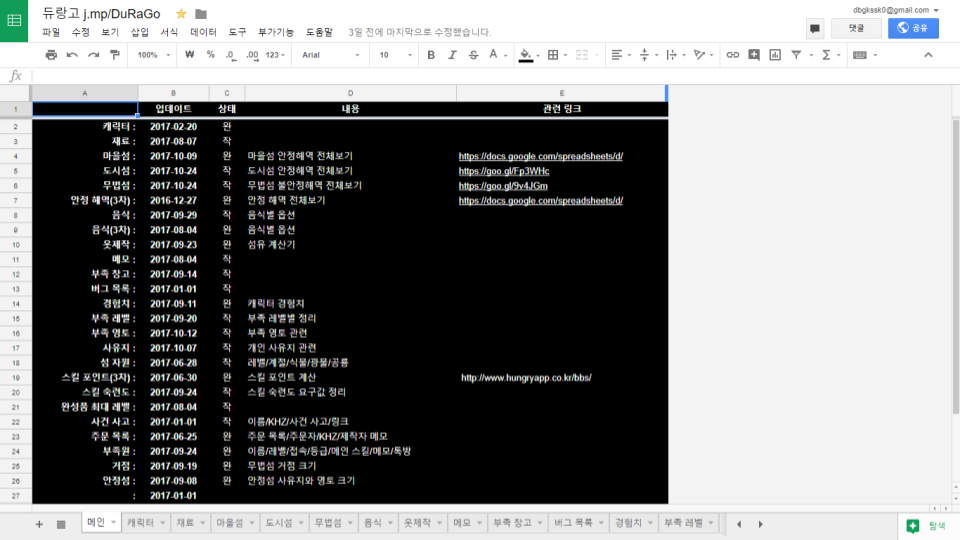This screenshot has width=960, height=540.
Task: Open the 삽입 menu
Action: 140,32
